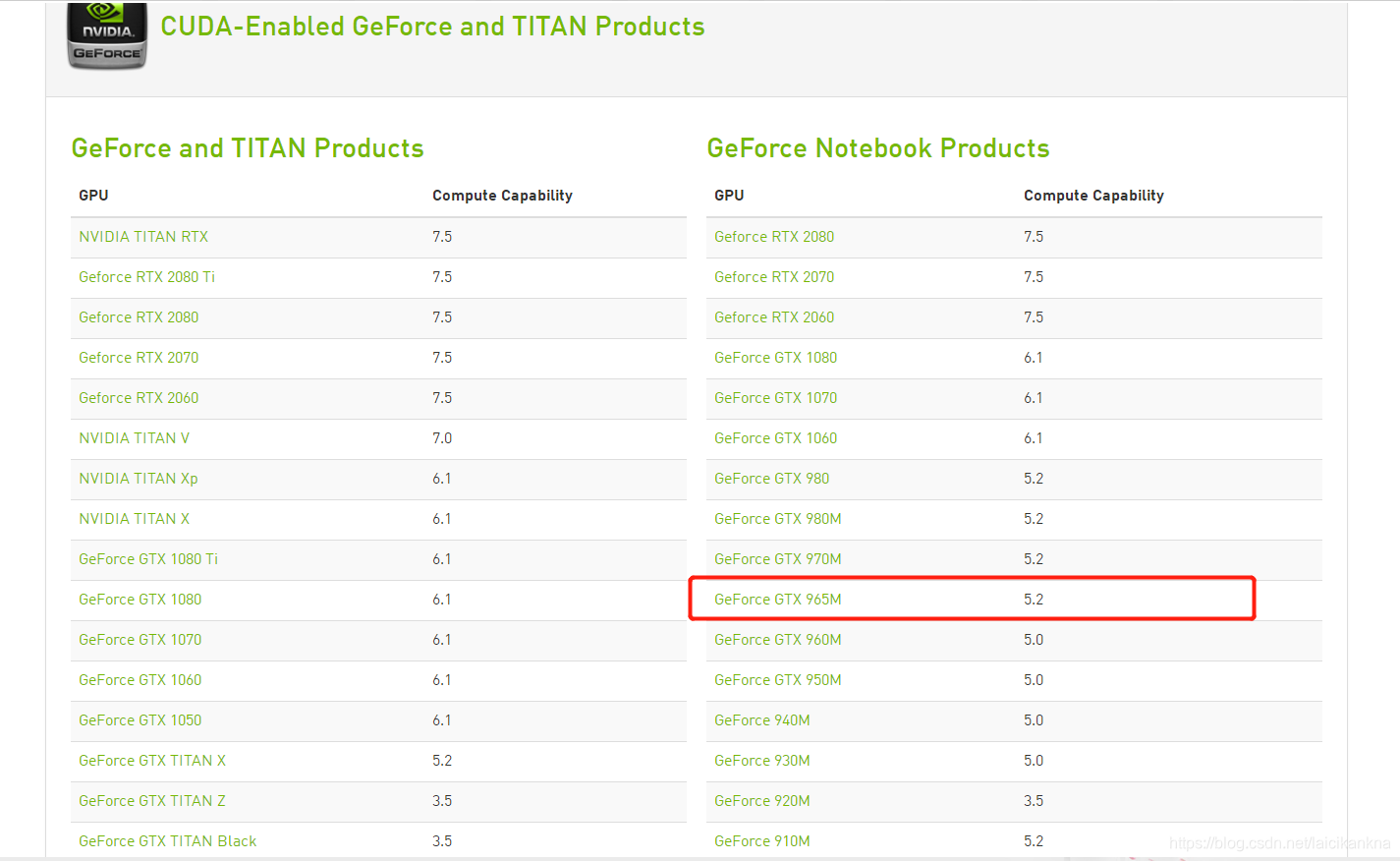Open Geforce RTX 2060 in the Notebook Products table
The height and width of the screenshot is (861, 1400).
pyautogui.click(x=774, y=317)
